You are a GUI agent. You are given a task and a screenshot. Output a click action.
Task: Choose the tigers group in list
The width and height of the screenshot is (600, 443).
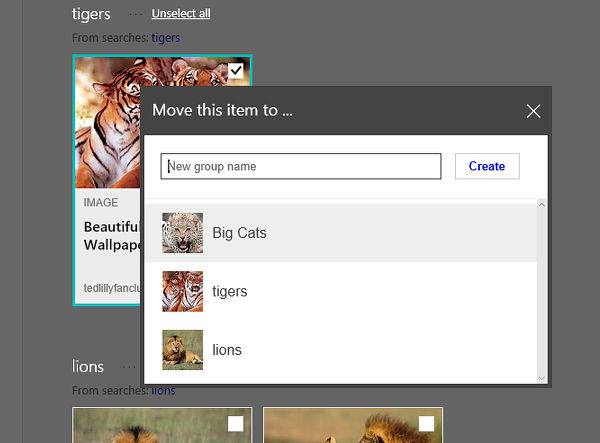click(341, 292)
